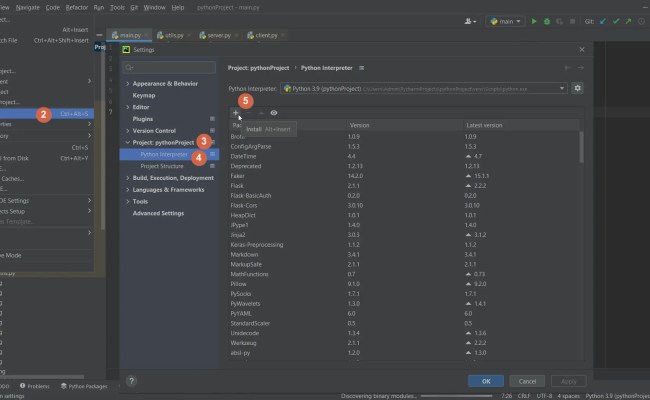This screenshot has height=400, width=650.
Task: Close the client.py editor tab
Action: (x=283, y=35)
